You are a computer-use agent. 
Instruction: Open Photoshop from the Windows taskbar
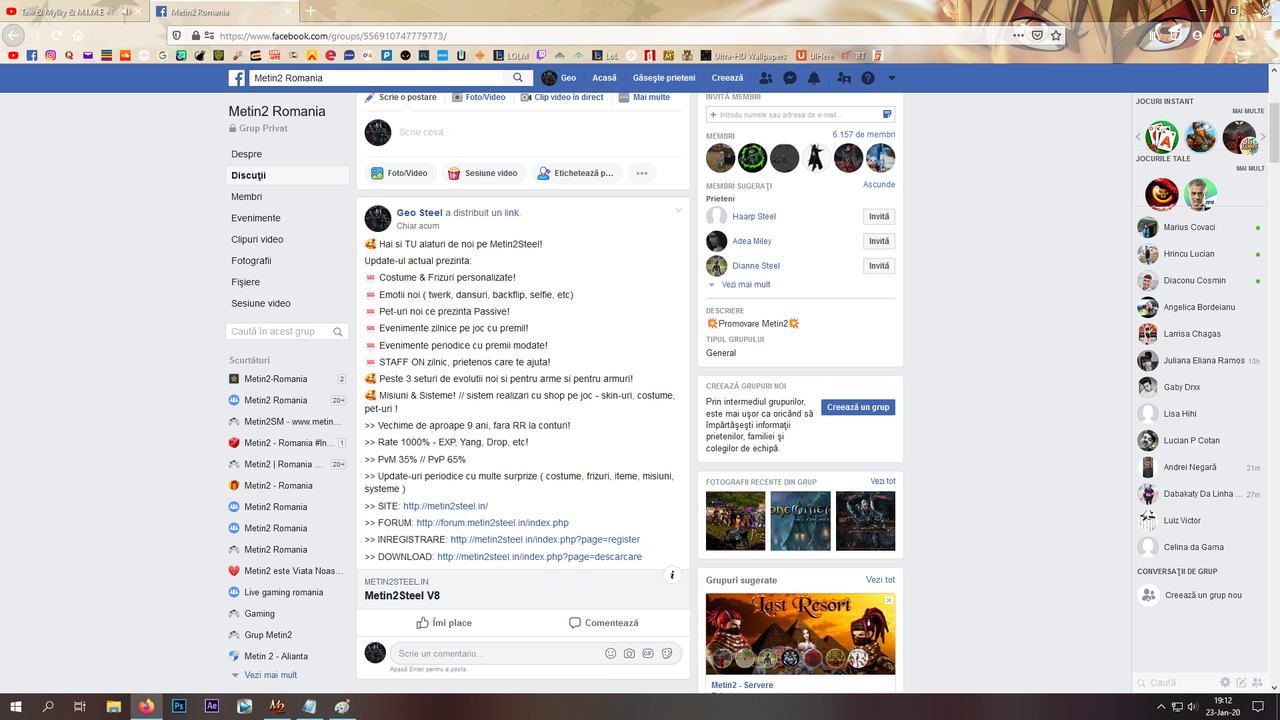[179, 706]
